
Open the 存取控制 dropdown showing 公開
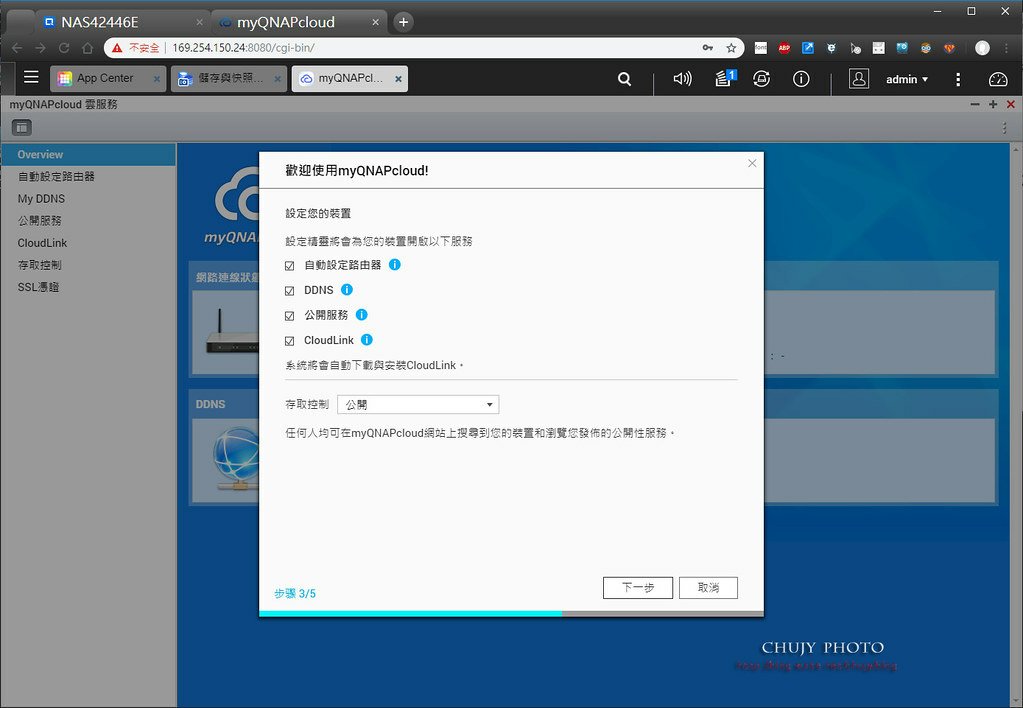tap(418, 405)
